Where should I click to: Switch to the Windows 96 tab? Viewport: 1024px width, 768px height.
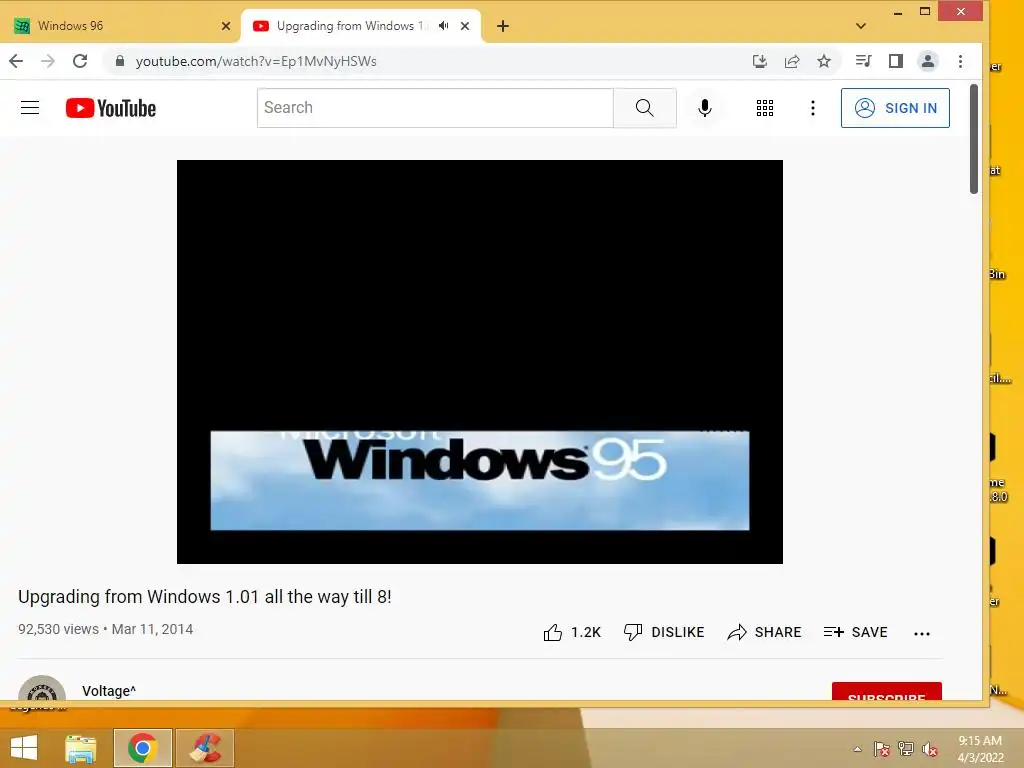click(121, 25)
